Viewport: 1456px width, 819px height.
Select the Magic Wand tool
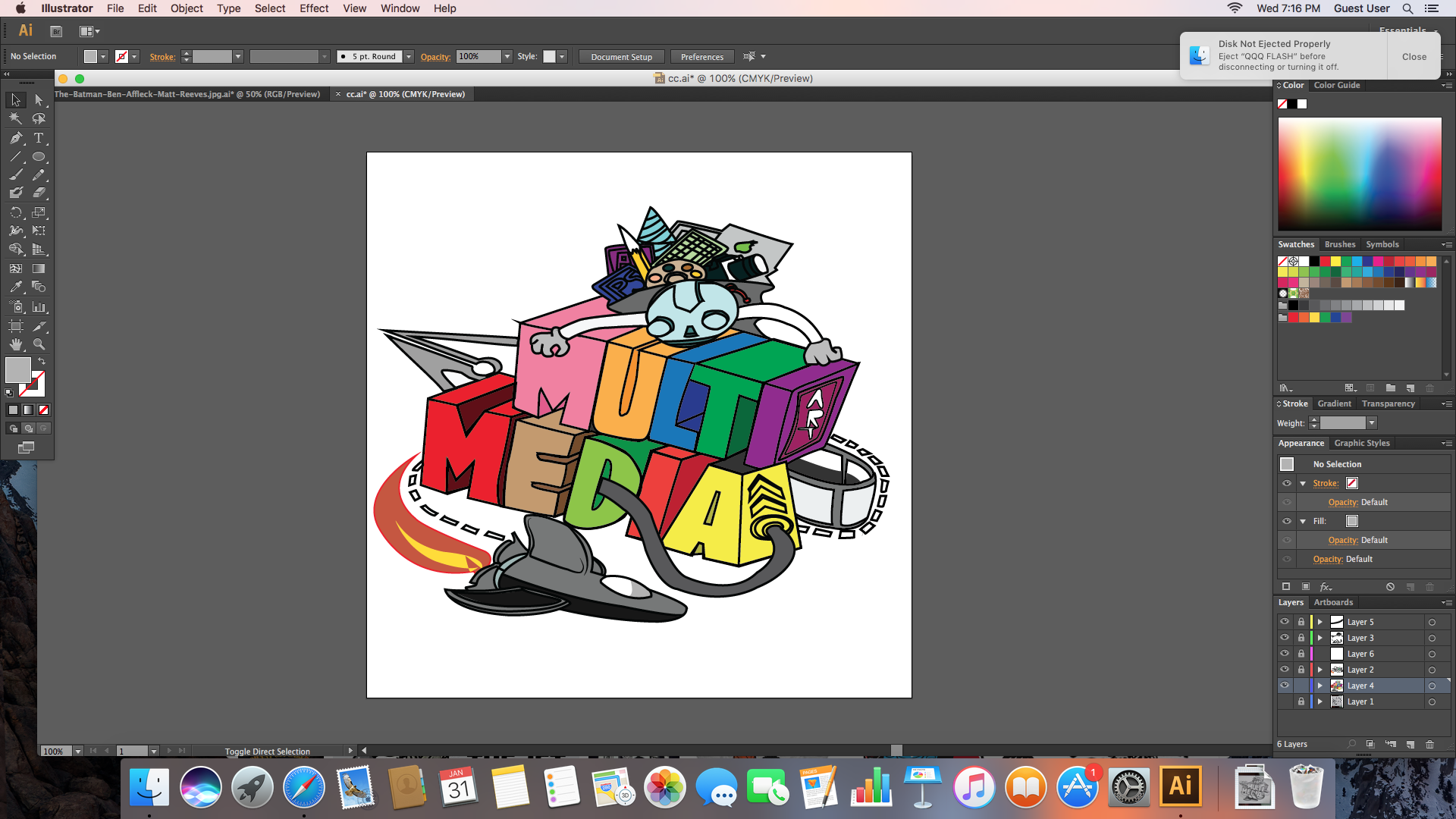16,118
